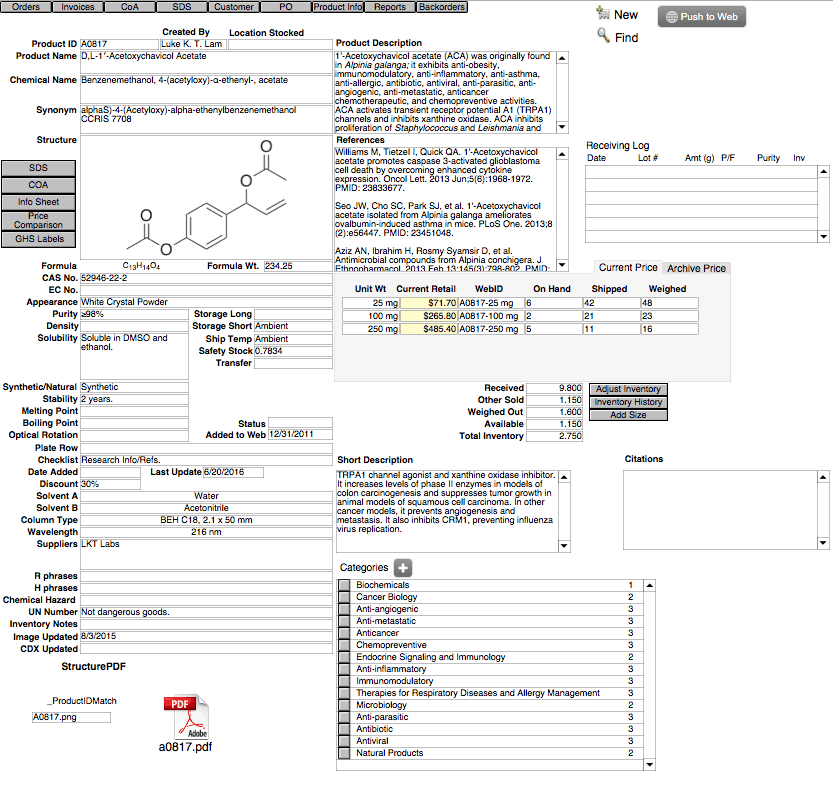This screenshot has width=833, height=789.
Task: Click the Added to Web date
Action: [x=300, y=435]
